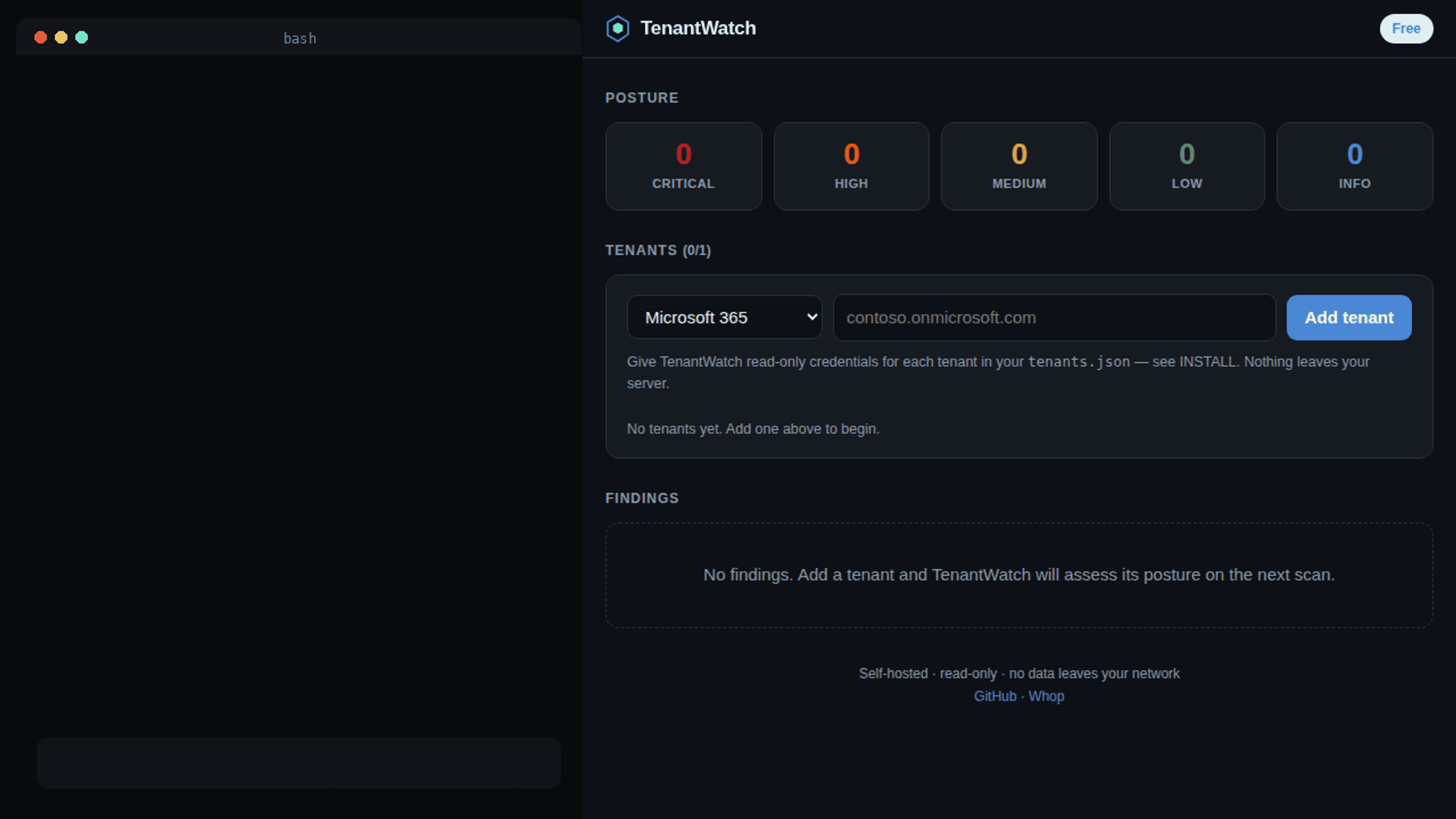Click the tenants.json filename in the hint
Image resolution: width=1456 pixels, height=819 pixels.
[x=1078, y=362]
